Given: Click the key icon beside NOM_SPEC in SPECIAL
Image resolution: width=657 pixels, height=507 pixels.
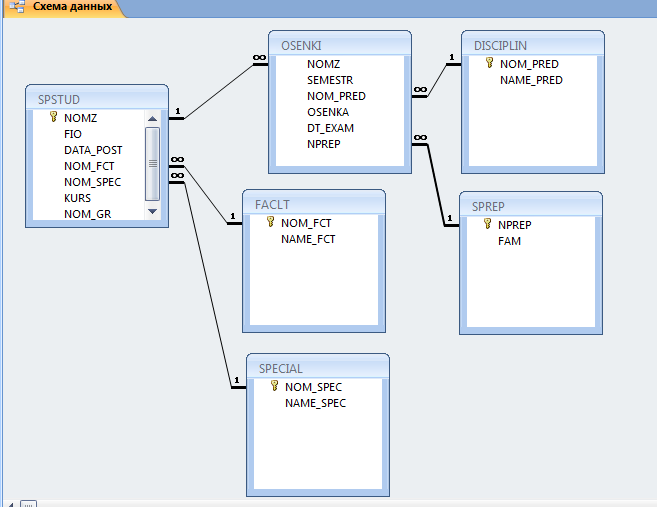Looking at the screenshot, I should point(274,385).
